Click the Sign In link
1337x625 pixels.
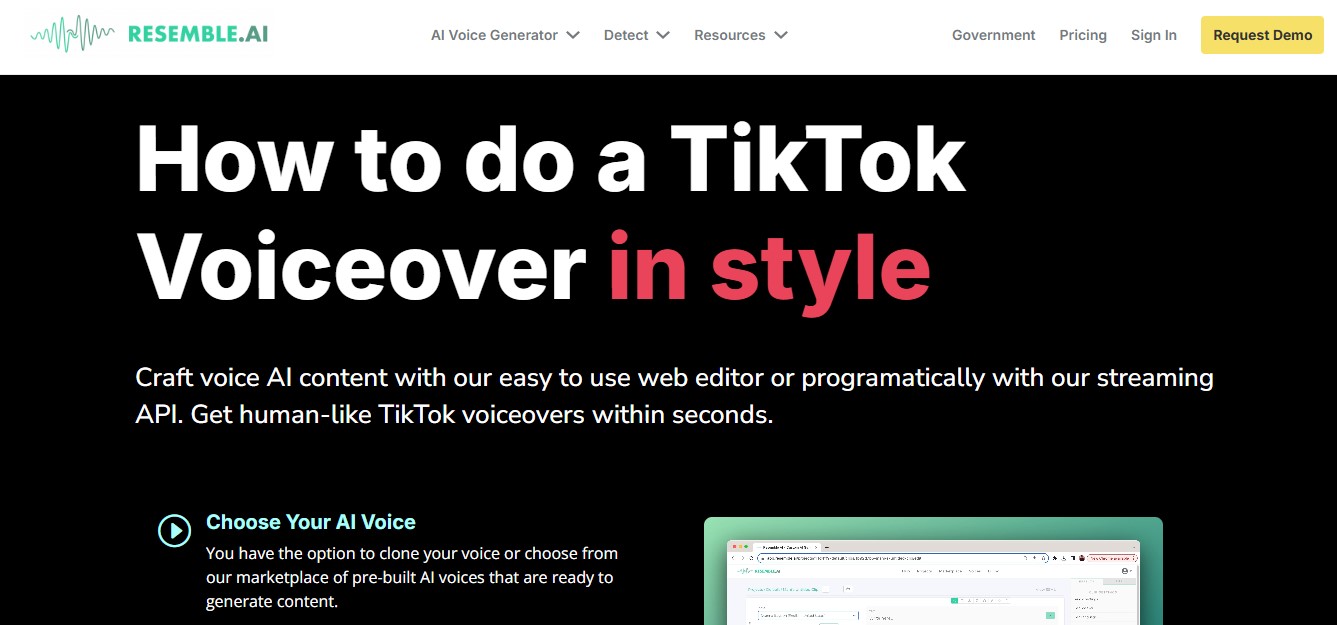(x=1153, y=35)
